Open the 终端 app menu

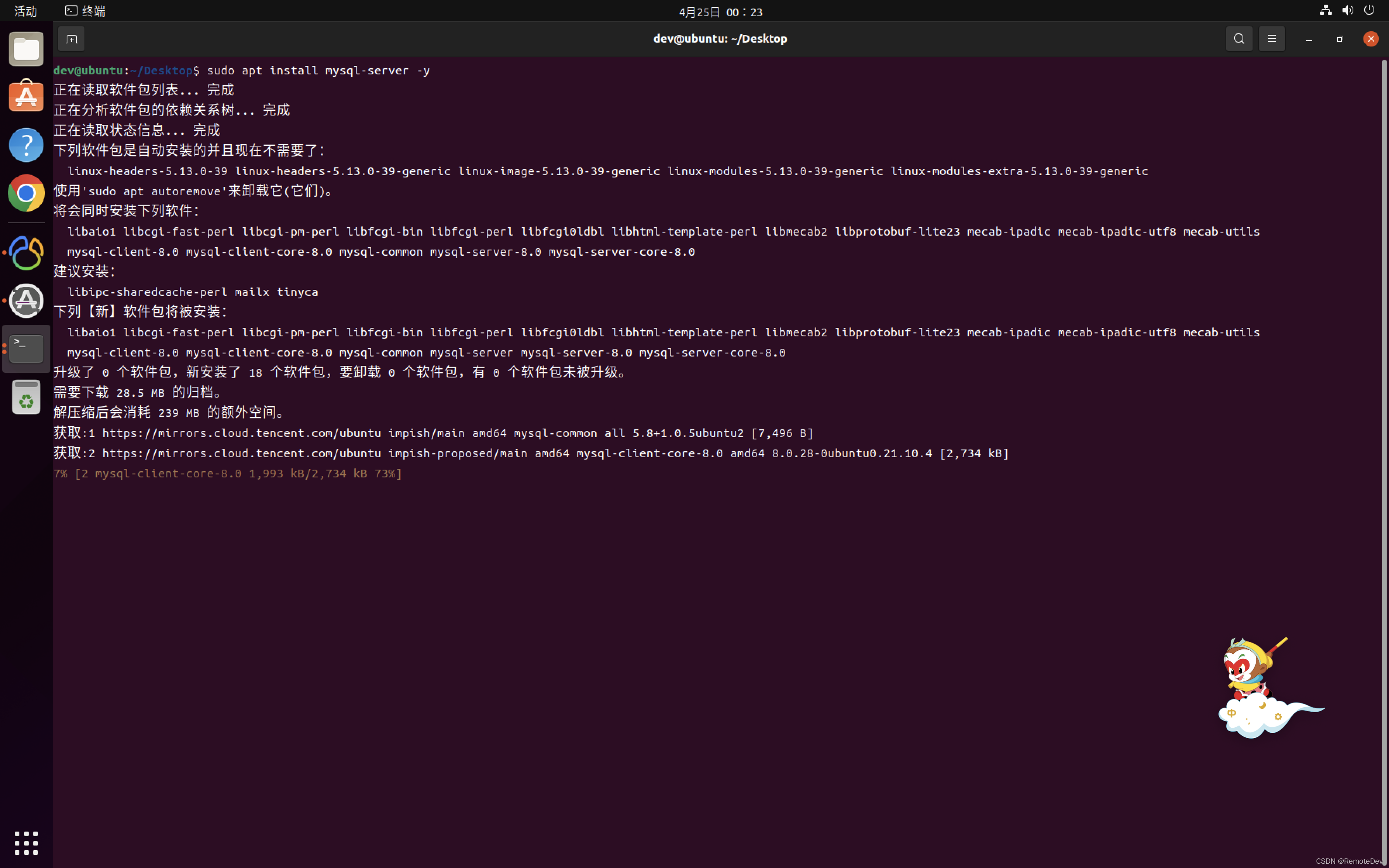coord(85,11)
